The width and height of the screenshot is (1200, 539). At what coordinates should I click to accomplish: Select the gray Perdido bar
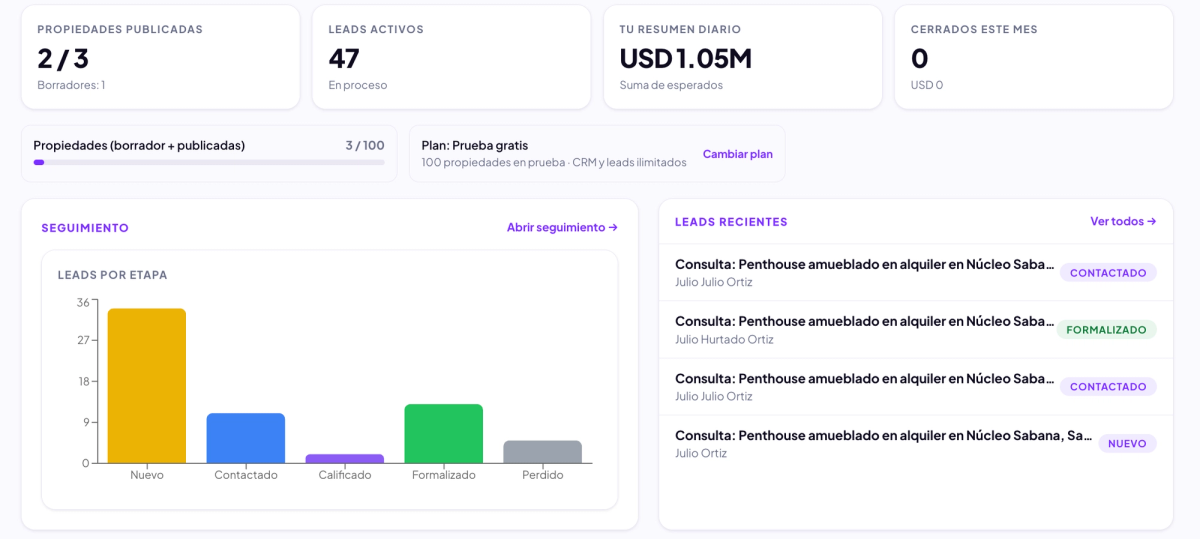543,452
